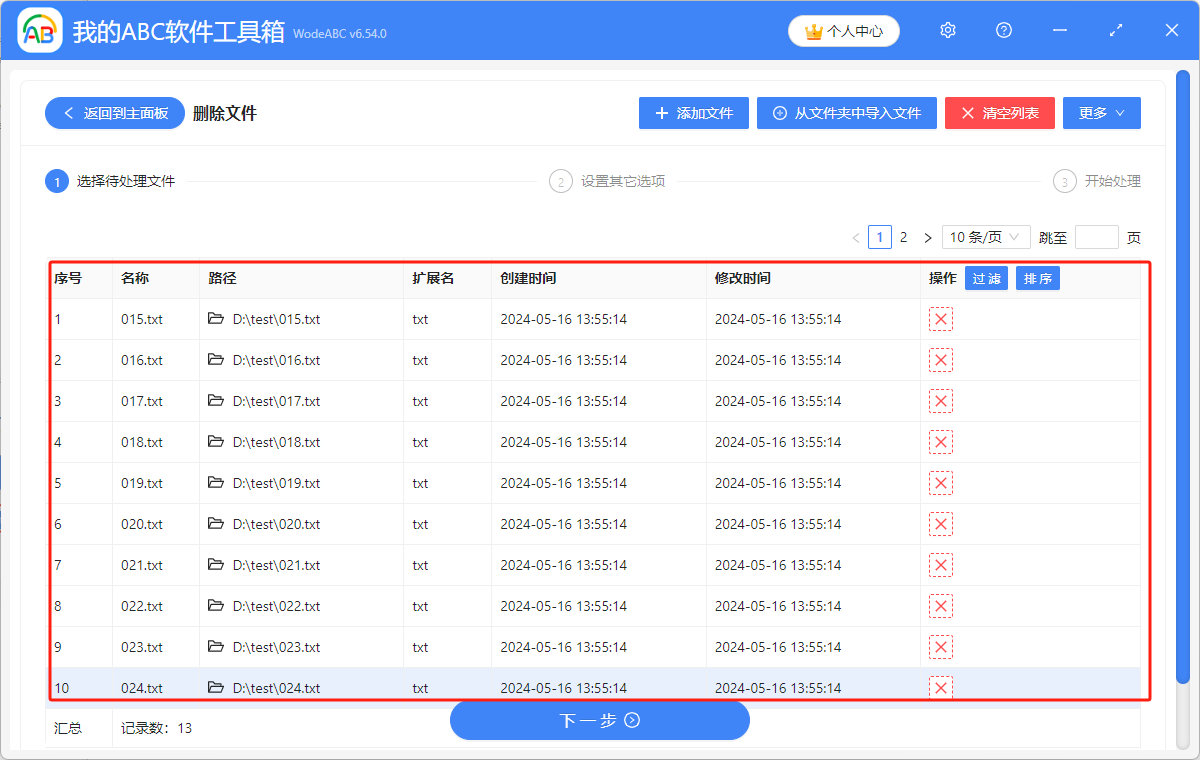Image resolution: width=1200 pixels, height=760 pixels.
Task: Remove 021.txt from the file list
Action: click(940, 565)
